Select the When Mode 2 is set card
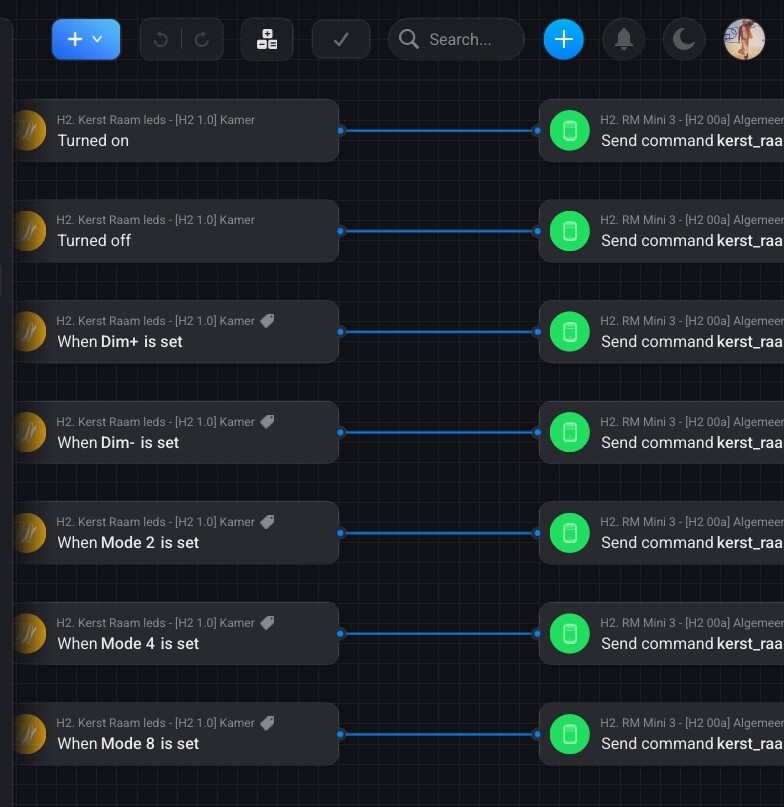The height and width of the screenshot is (807, 784). point(175,533)
